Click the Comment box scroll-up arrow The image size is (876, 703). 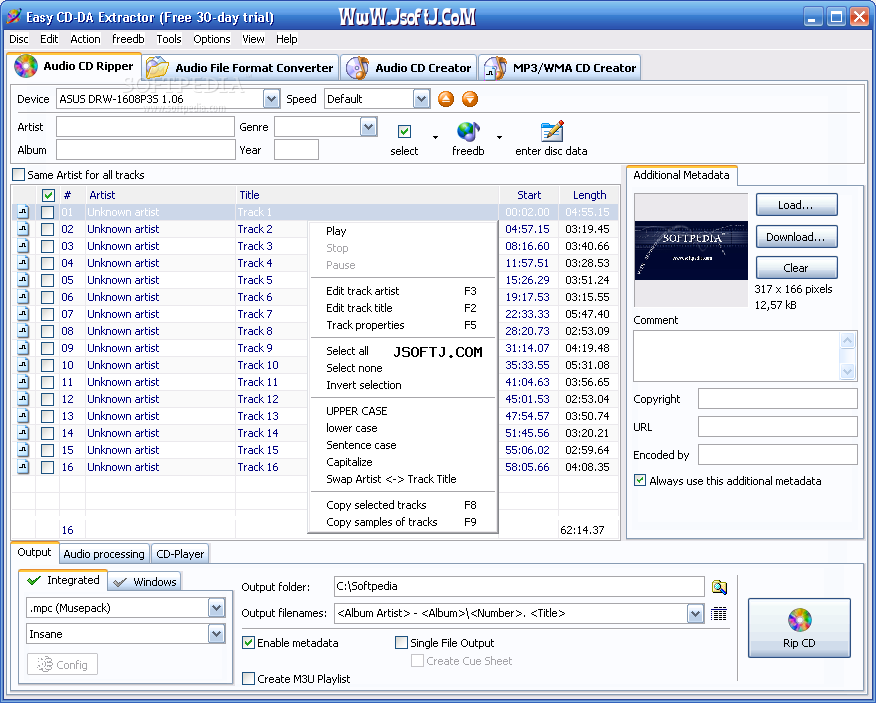point(848,340)
